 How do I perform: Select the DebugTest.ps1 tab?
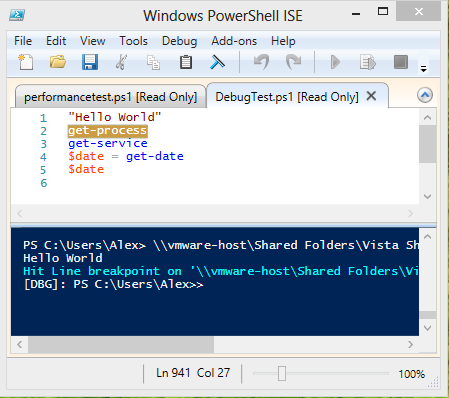coord(287,97)
